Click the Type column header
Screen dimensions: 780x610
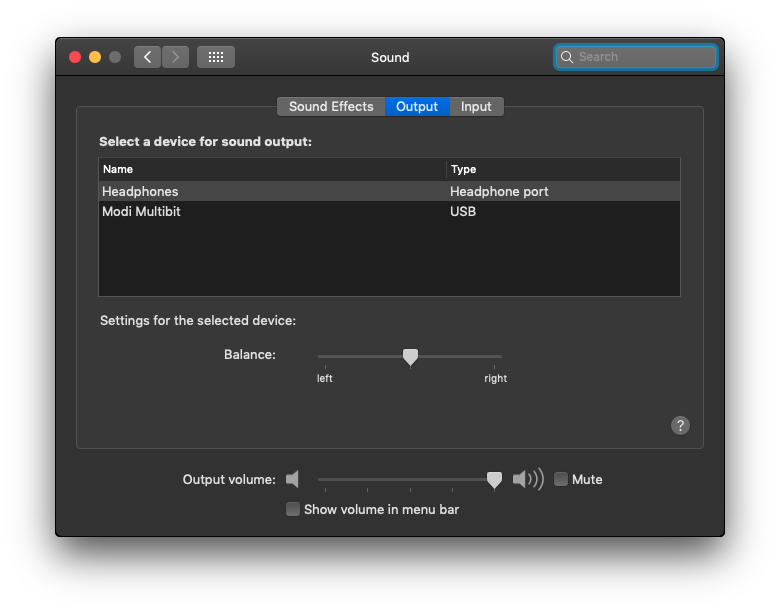tap(564, 169)
